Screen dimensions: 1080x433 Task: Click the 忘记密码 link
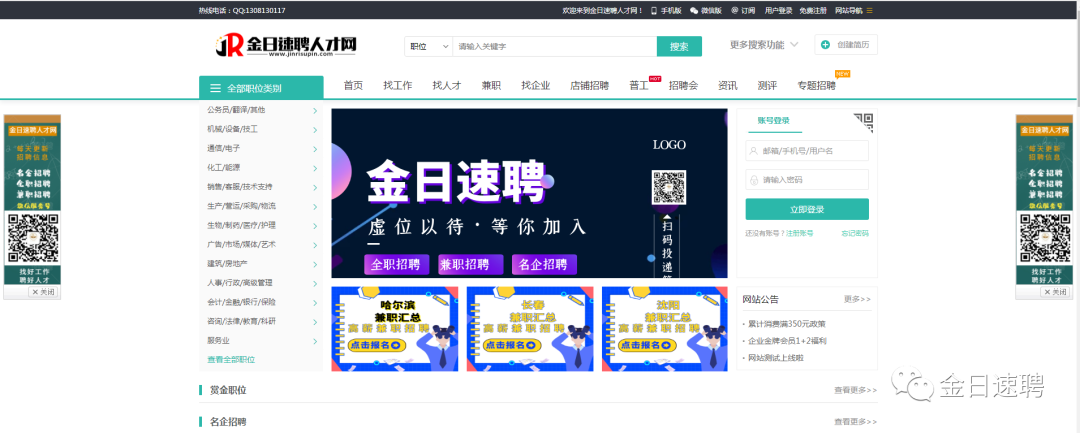(855, 233)
